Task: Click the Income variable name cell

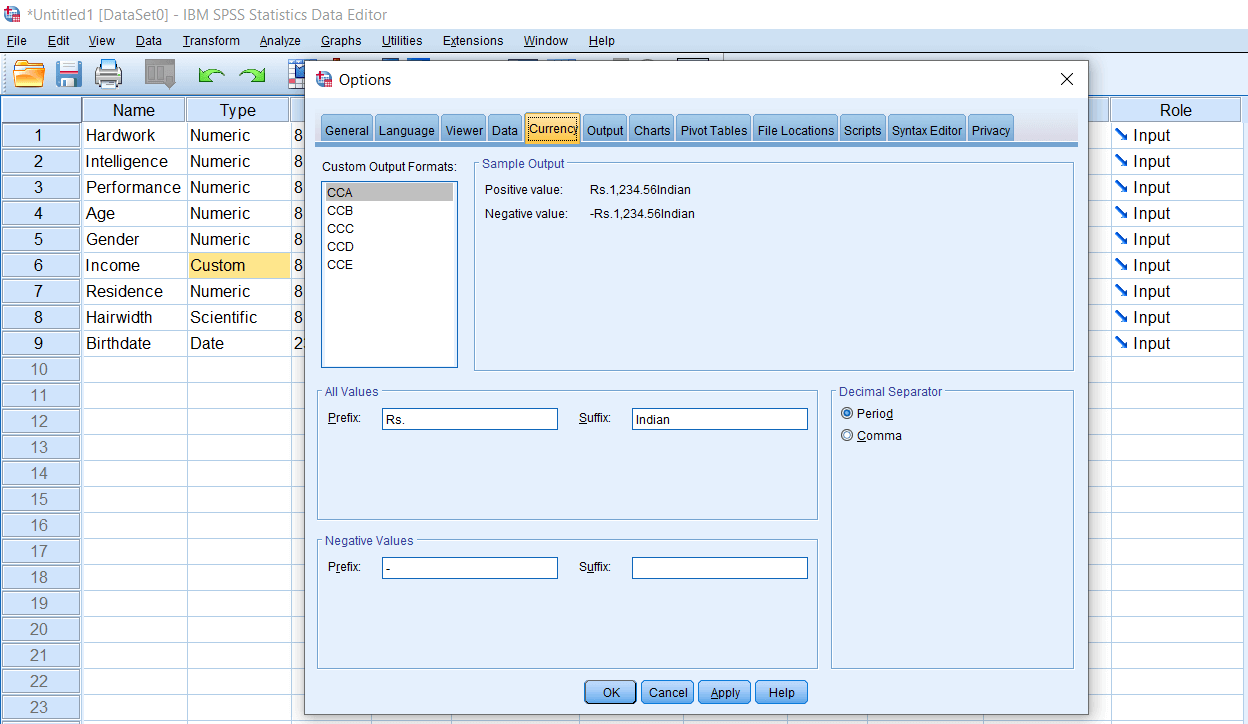Action: click(x=134, y=265)
